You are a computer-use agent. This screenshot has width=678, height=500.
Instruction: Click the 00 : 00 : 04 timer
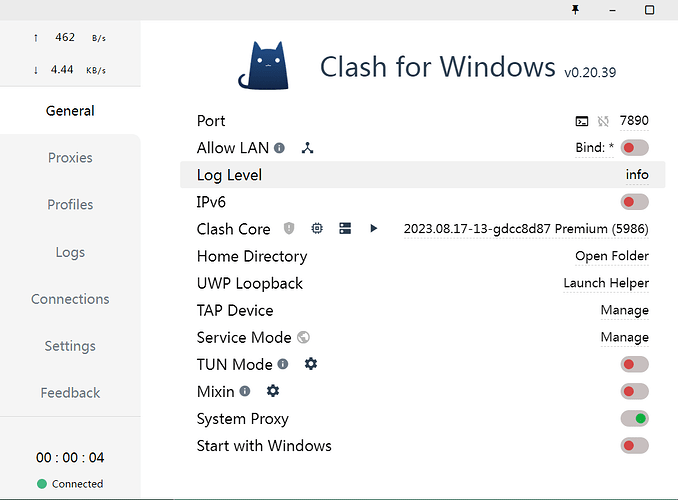click(x=70, y=458)
